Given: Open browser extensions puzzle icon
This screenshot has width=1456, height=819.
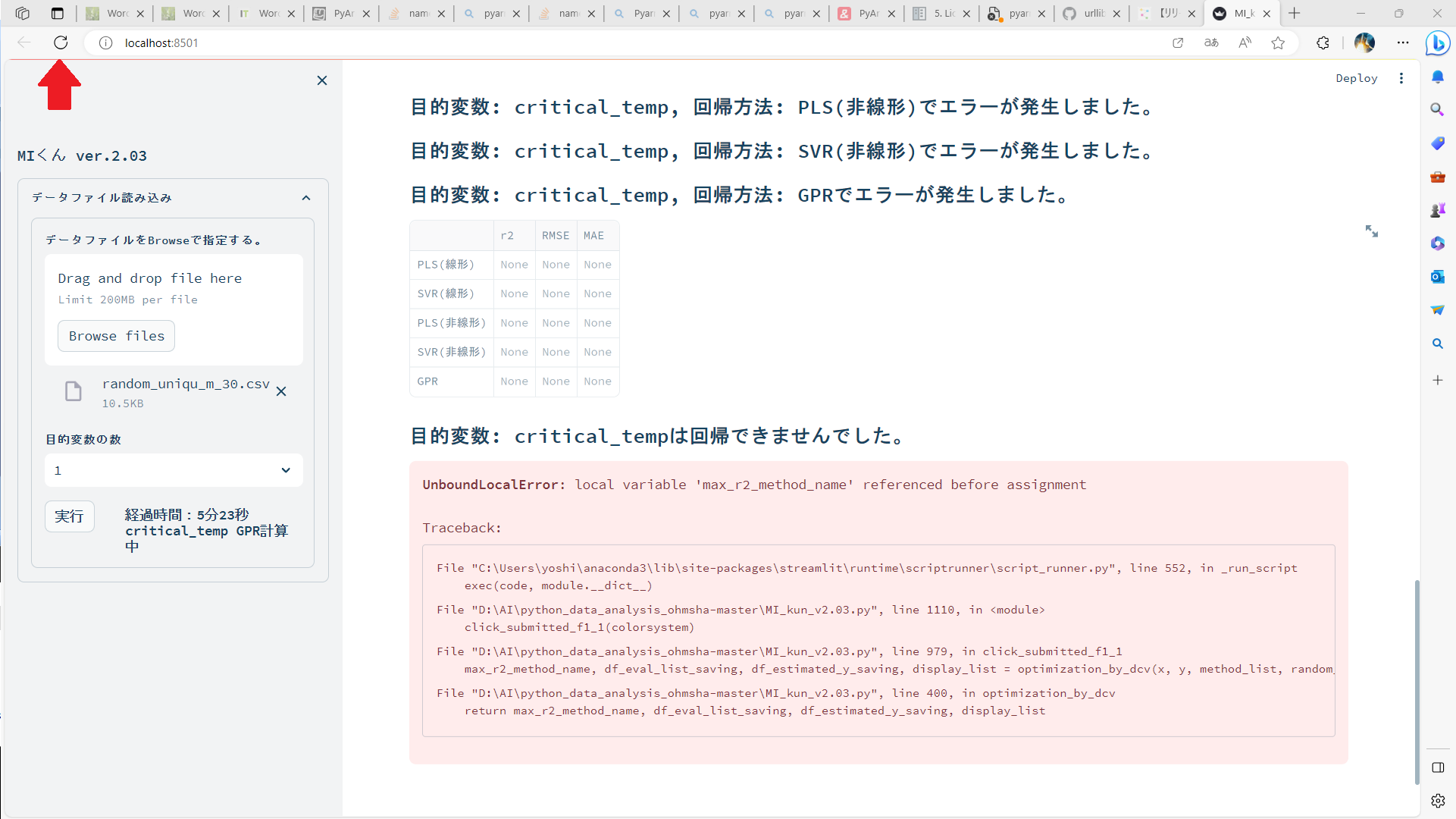Looking at the screenshot, I should pyautogui.click(x=1323, y=43).
